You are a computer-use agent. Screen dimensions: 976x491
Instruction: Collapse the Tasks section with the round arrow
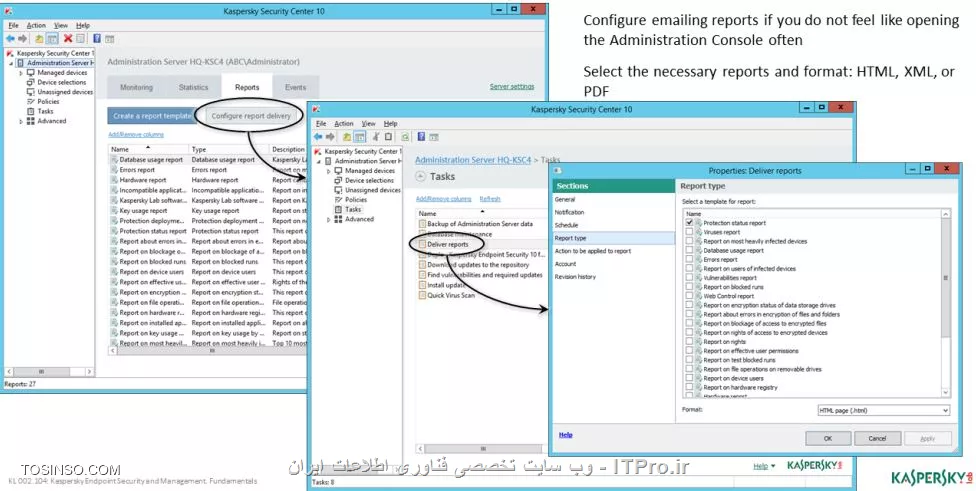click(x=420, y=177)
